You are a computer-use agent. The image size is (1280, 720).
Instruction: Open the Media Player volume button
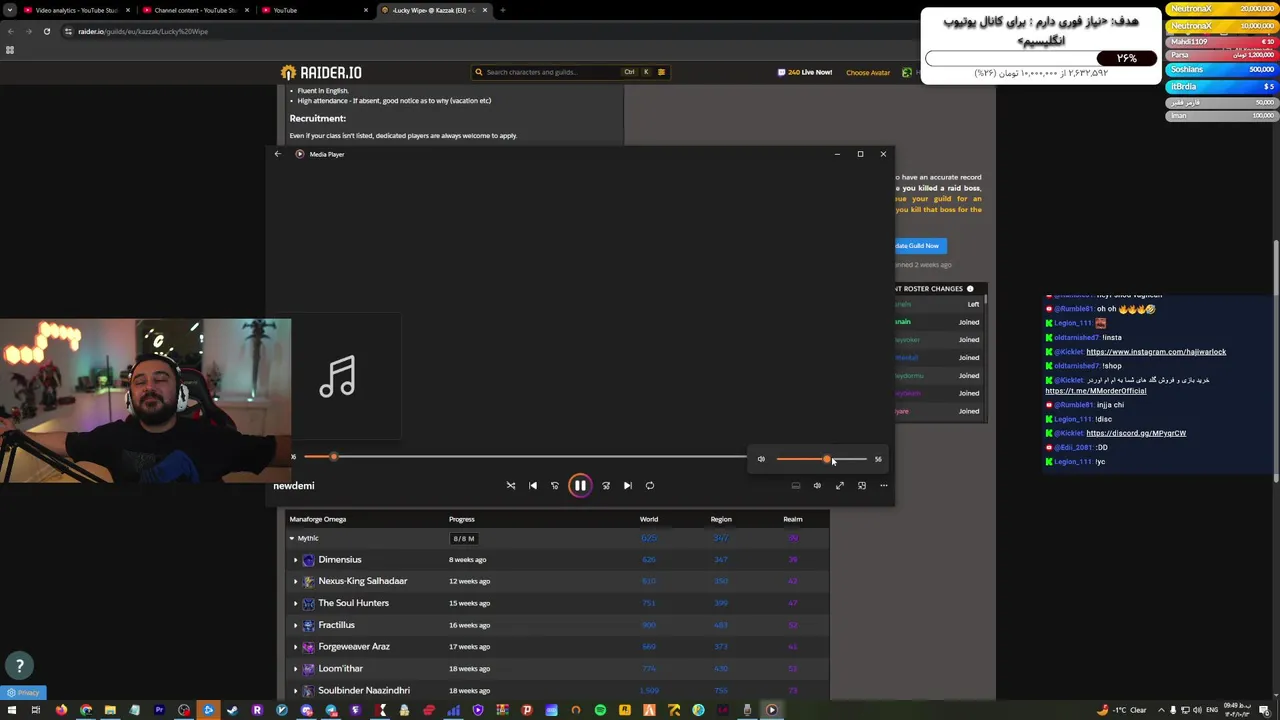click(x=817, y=485)
